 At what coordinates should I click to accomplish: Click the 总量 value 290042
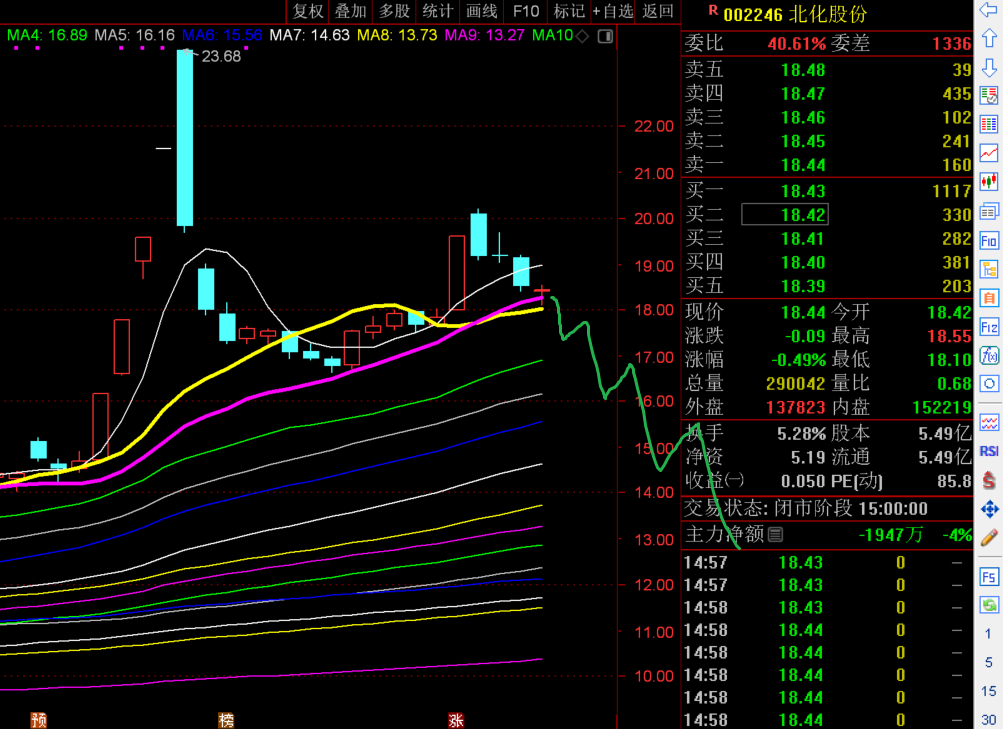click(795, 383)
